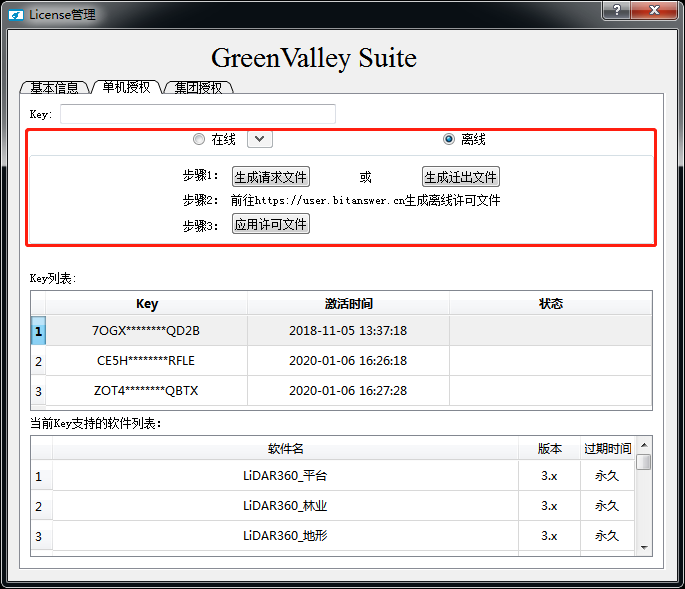Select the LiDAR360_平台 row
The image size is (685, 589).
pyautogui.click(x=285, y=475)
